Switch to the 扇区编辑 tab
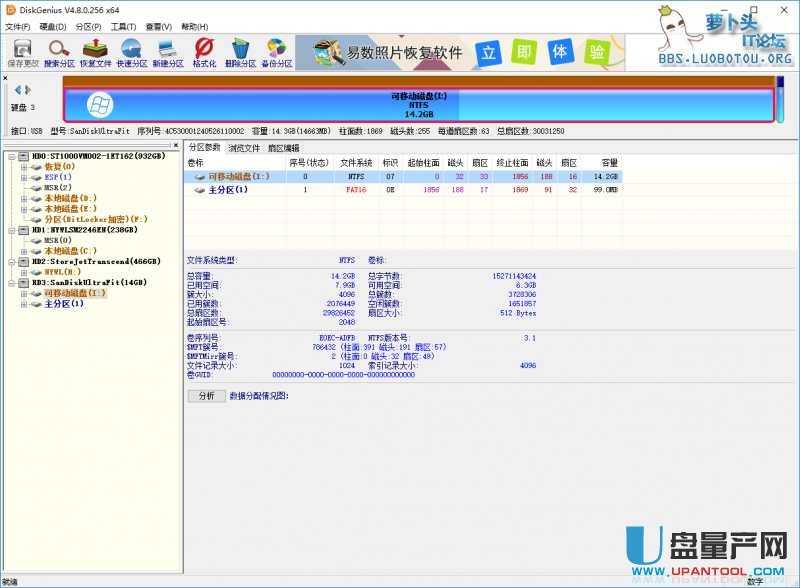 coord(283,147)
